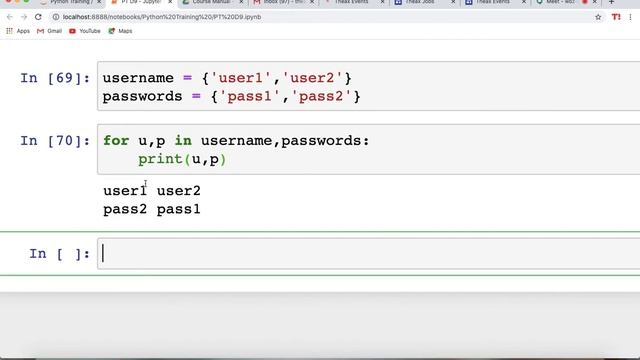Click the 'In [ ]:' prompt label
This screenshot has height=360, width=640.
click(x=60, y=254)
